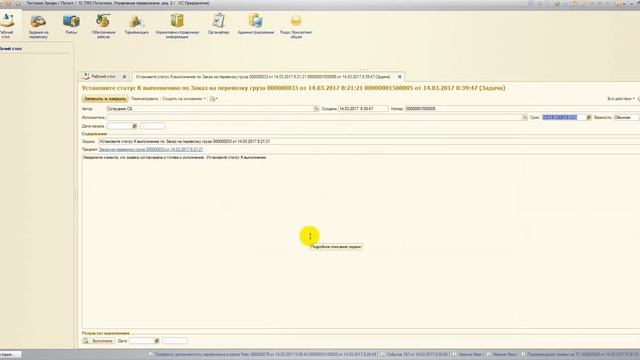Click the Исполнитель field search icon
Viewport: 640px width, 360px height.
525,118
